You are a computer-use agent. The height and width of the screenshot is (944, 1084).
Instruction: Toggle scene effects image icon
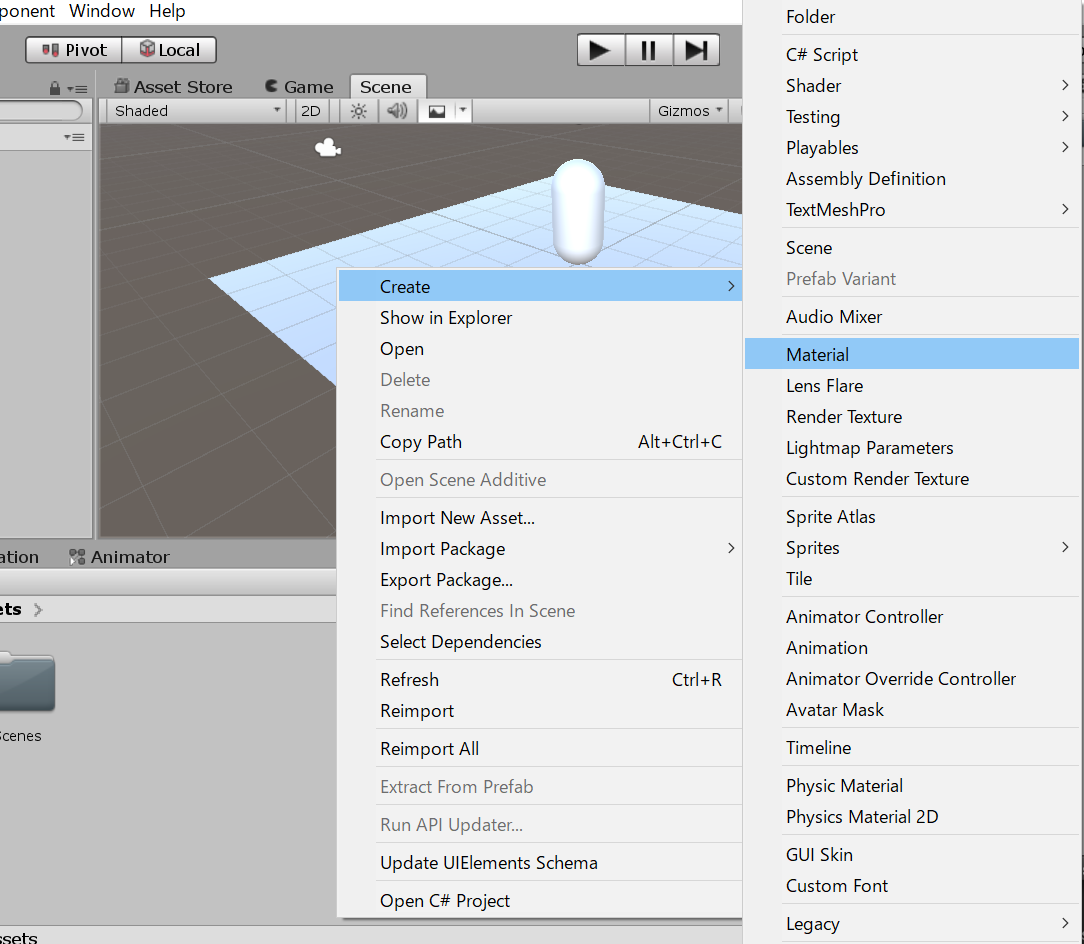coord(437,111)
